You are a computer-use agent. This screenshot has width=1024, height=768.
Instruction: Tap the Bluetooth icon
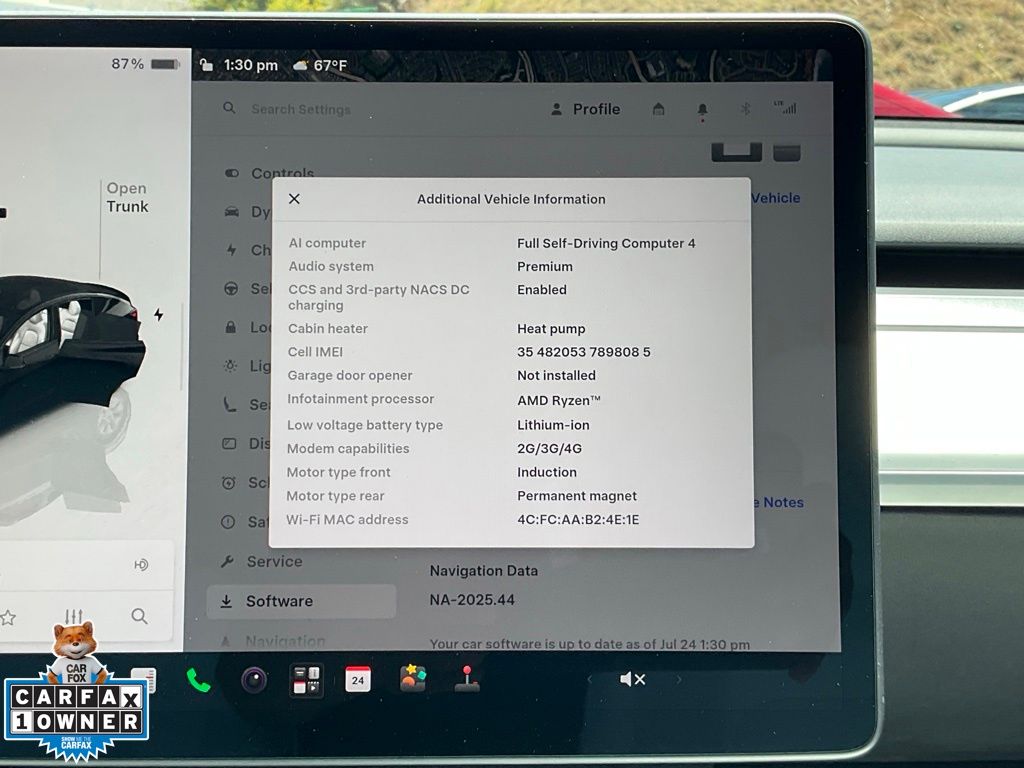[x=745, y=109]
